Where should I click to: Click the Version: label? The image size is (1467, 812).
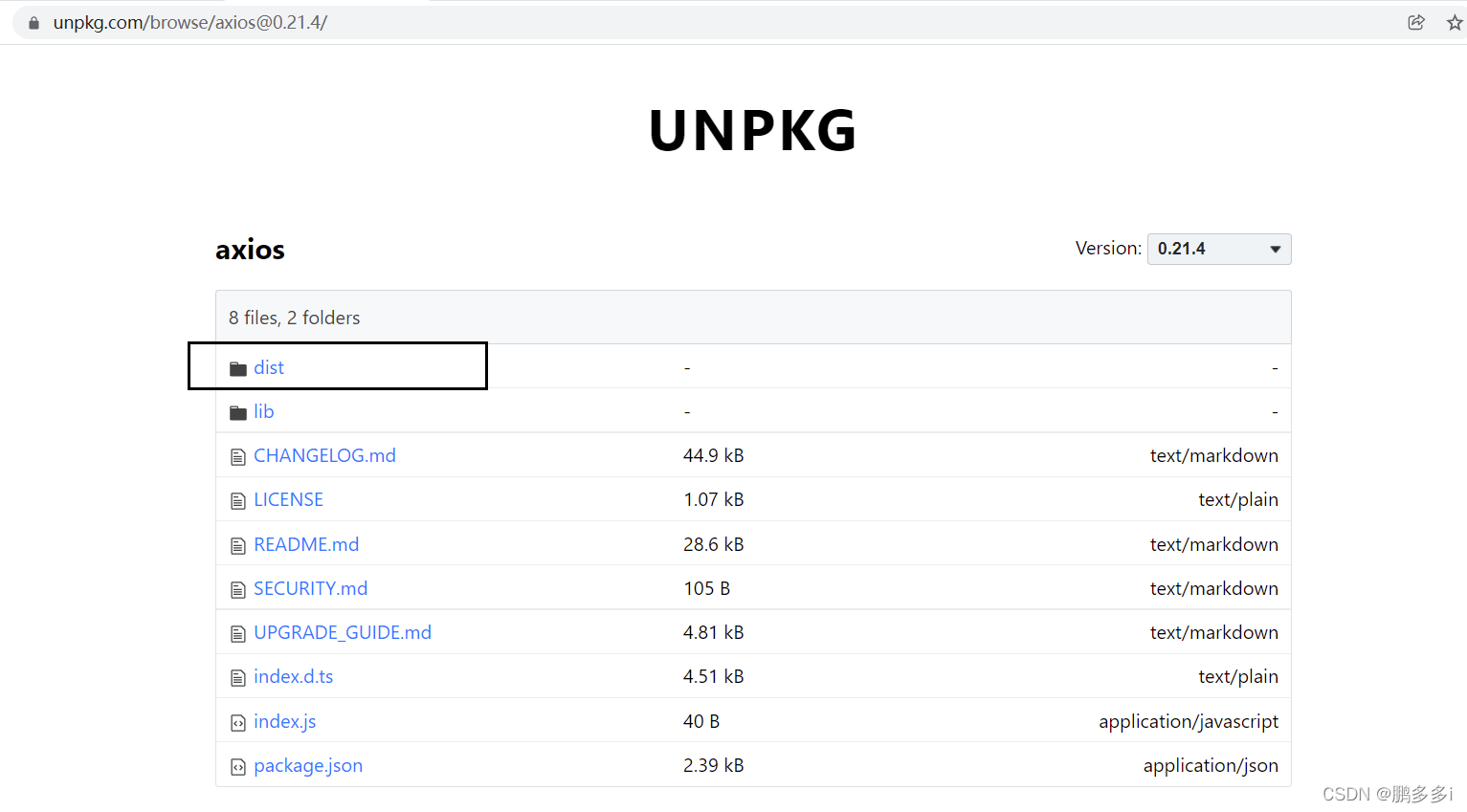(x=1108, y=248)
